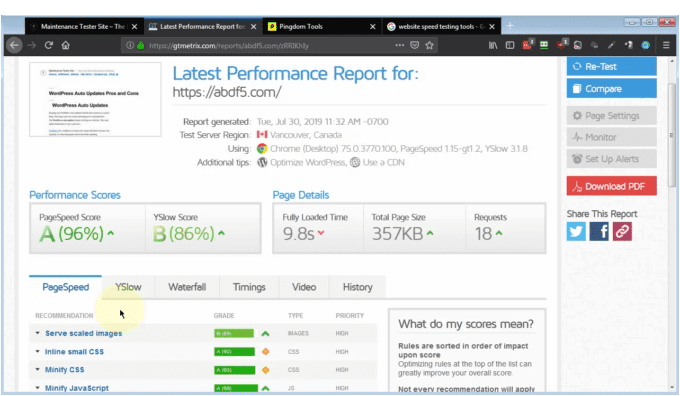Share report via Facebook icon
Image resolution: width=680 pixels, height=396 pixels.
(x=599, y=232)
